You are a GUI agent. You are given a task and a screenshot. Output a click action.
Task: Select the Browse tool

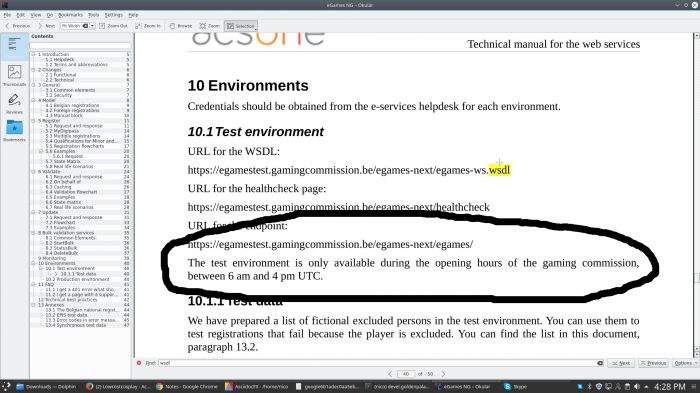181,26
